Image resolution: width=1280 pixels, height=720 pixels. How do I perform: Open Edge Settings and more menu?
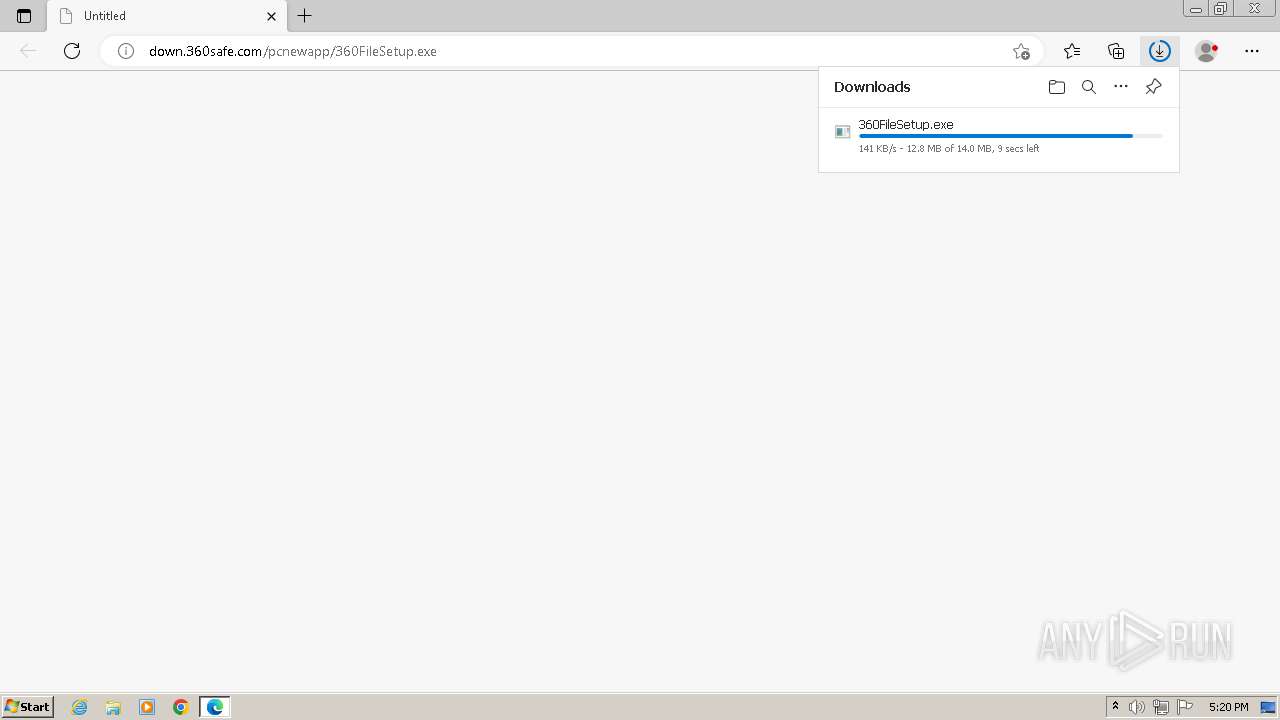1252,51
